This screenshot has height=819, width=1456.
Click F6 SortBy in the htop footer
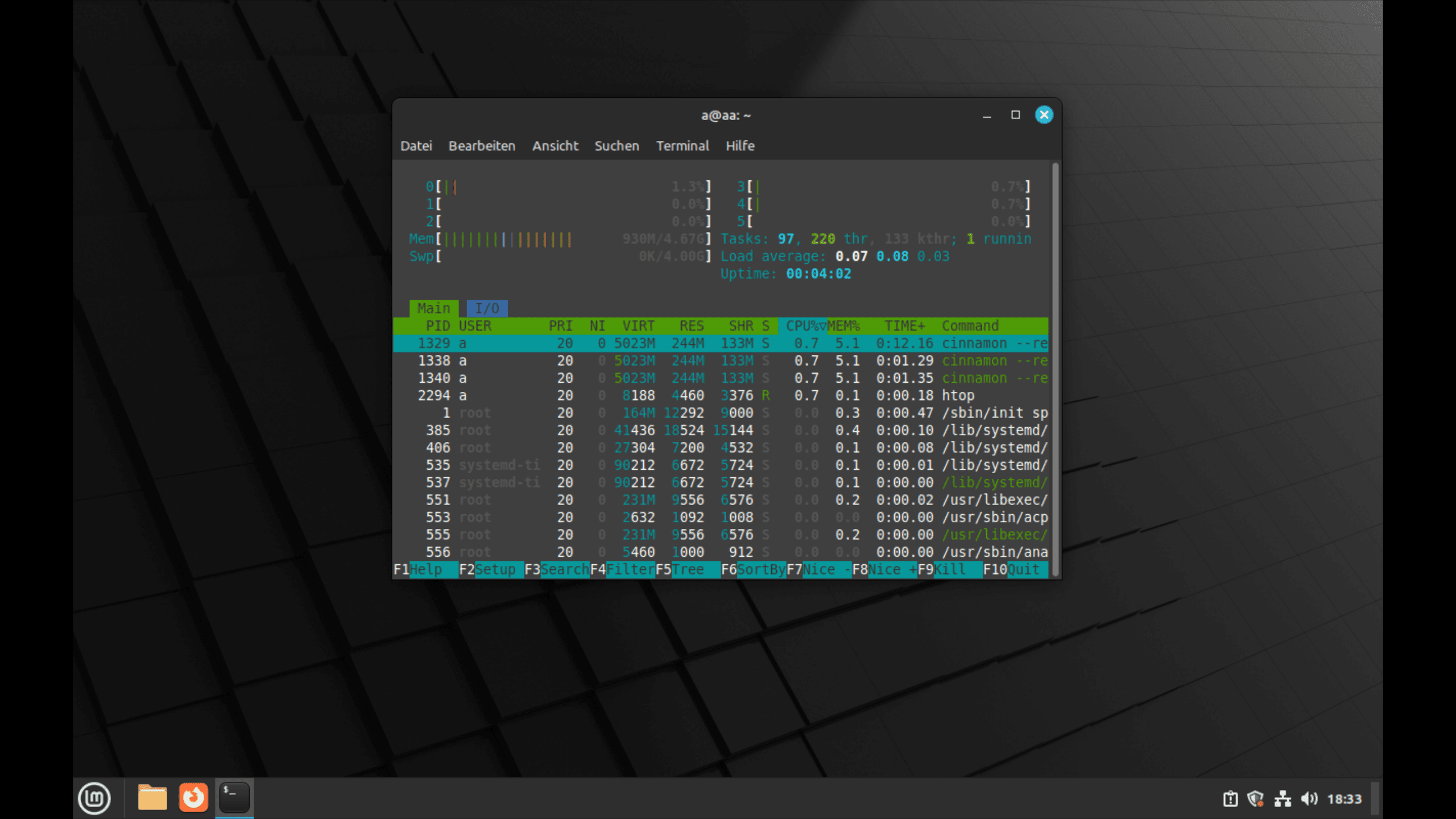coord(754,569)
